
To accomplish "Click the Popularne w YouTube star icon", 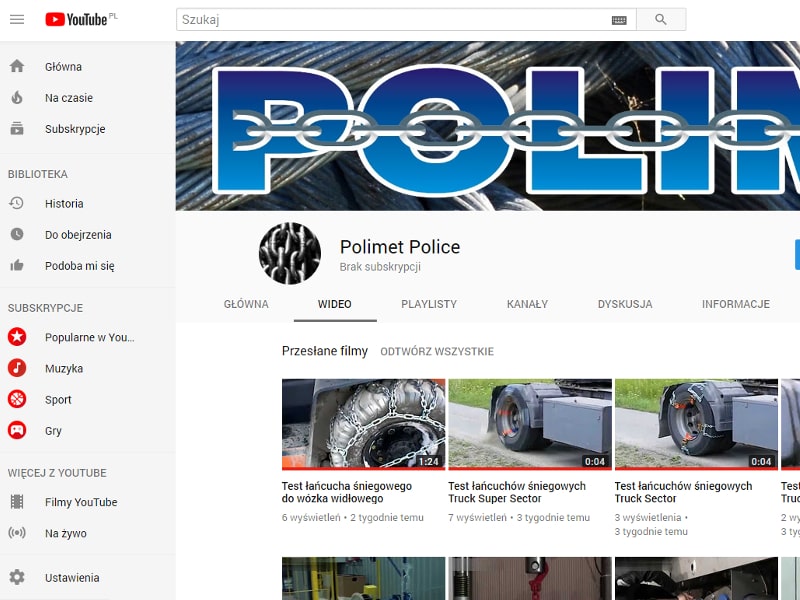I will [17, 337].
